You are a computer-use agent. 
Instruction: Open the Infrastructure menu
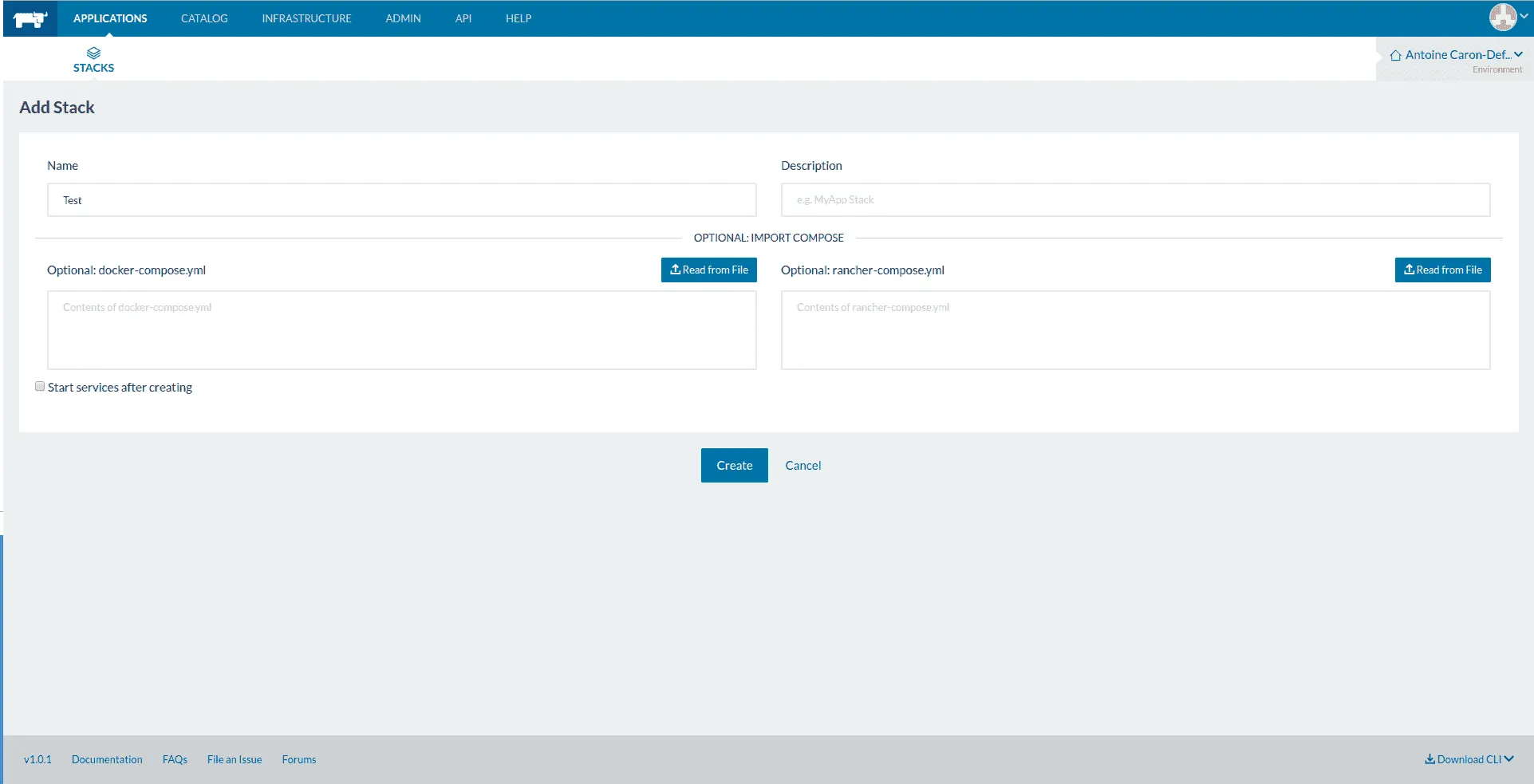pyautogui.click(x=306, y=18)
